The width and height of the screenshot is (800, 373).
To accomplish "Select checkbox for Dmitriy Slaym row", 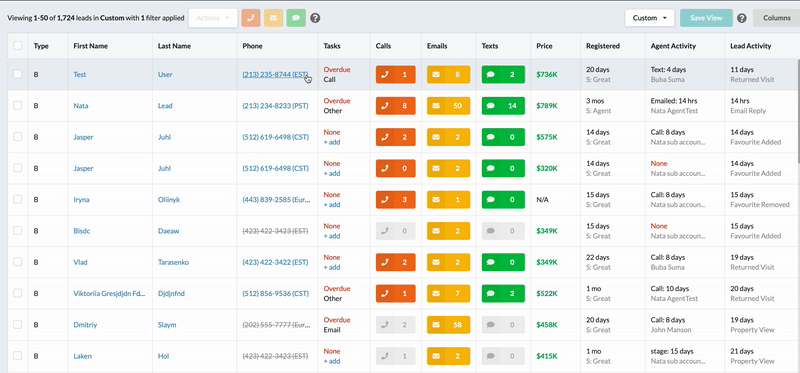I will point(18,324).
